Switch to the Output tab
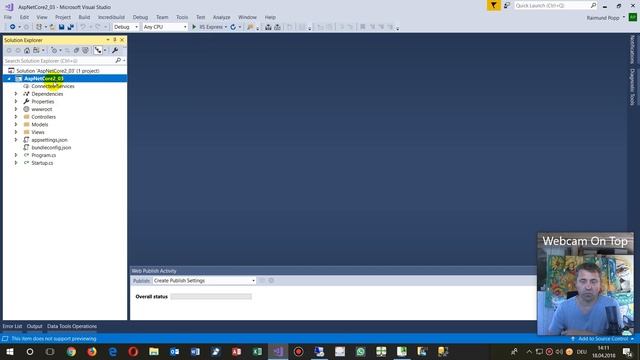 tap(34, 326)
